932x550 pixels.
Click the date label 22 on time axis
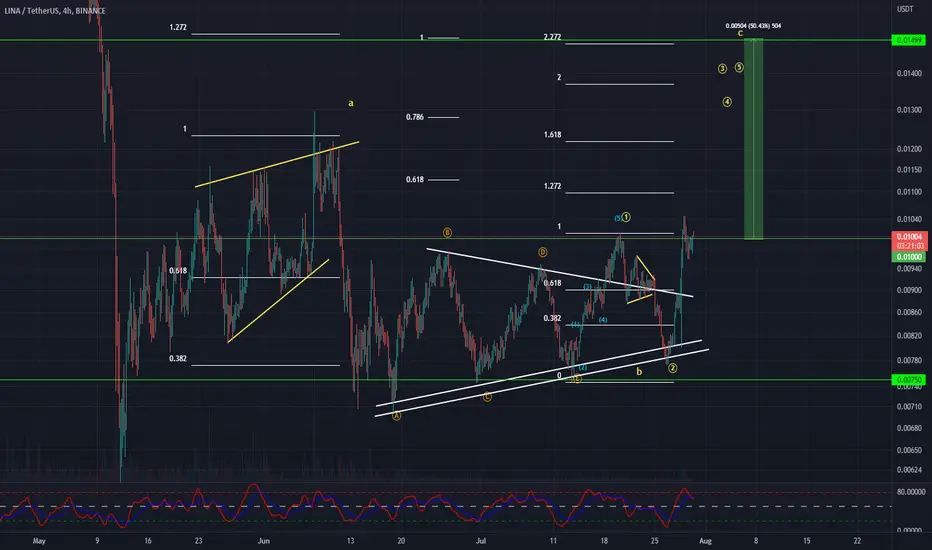point(857,541)
